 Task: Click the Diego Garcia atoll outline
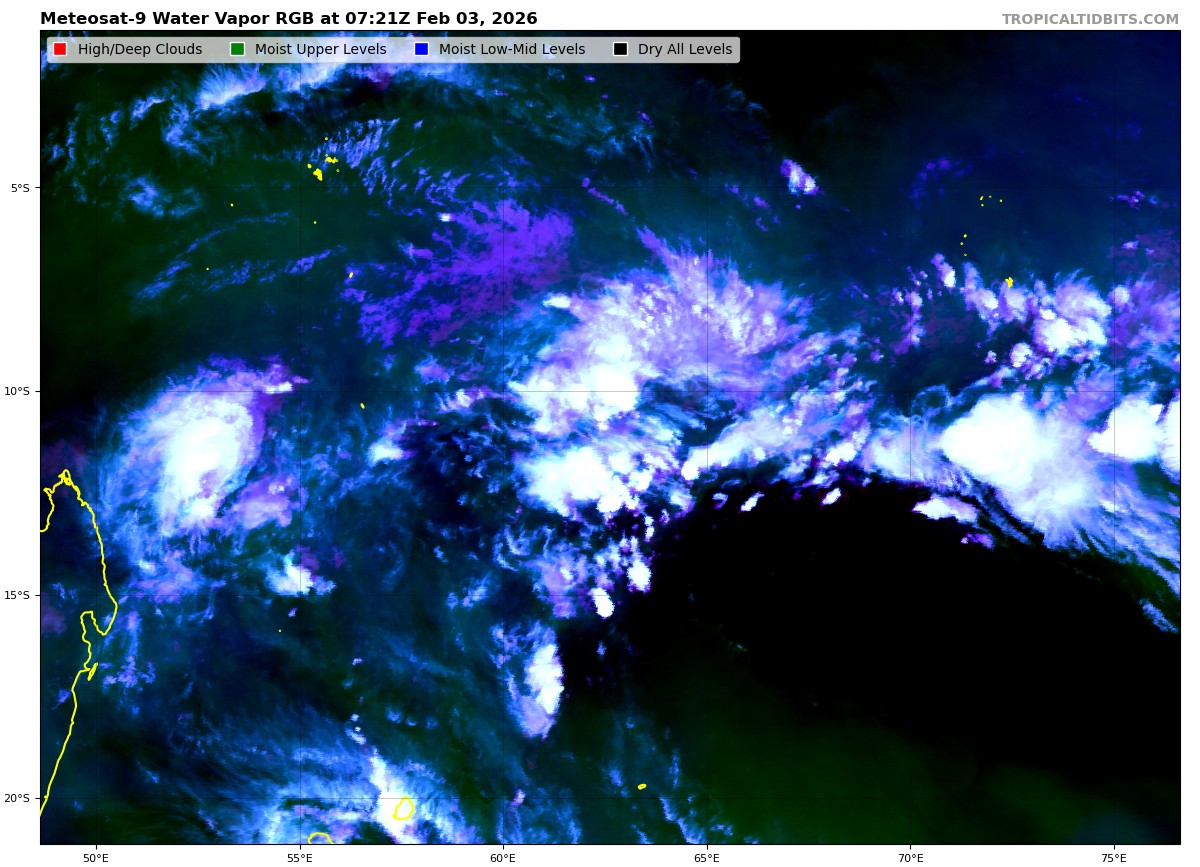(x=1009, y=282)
